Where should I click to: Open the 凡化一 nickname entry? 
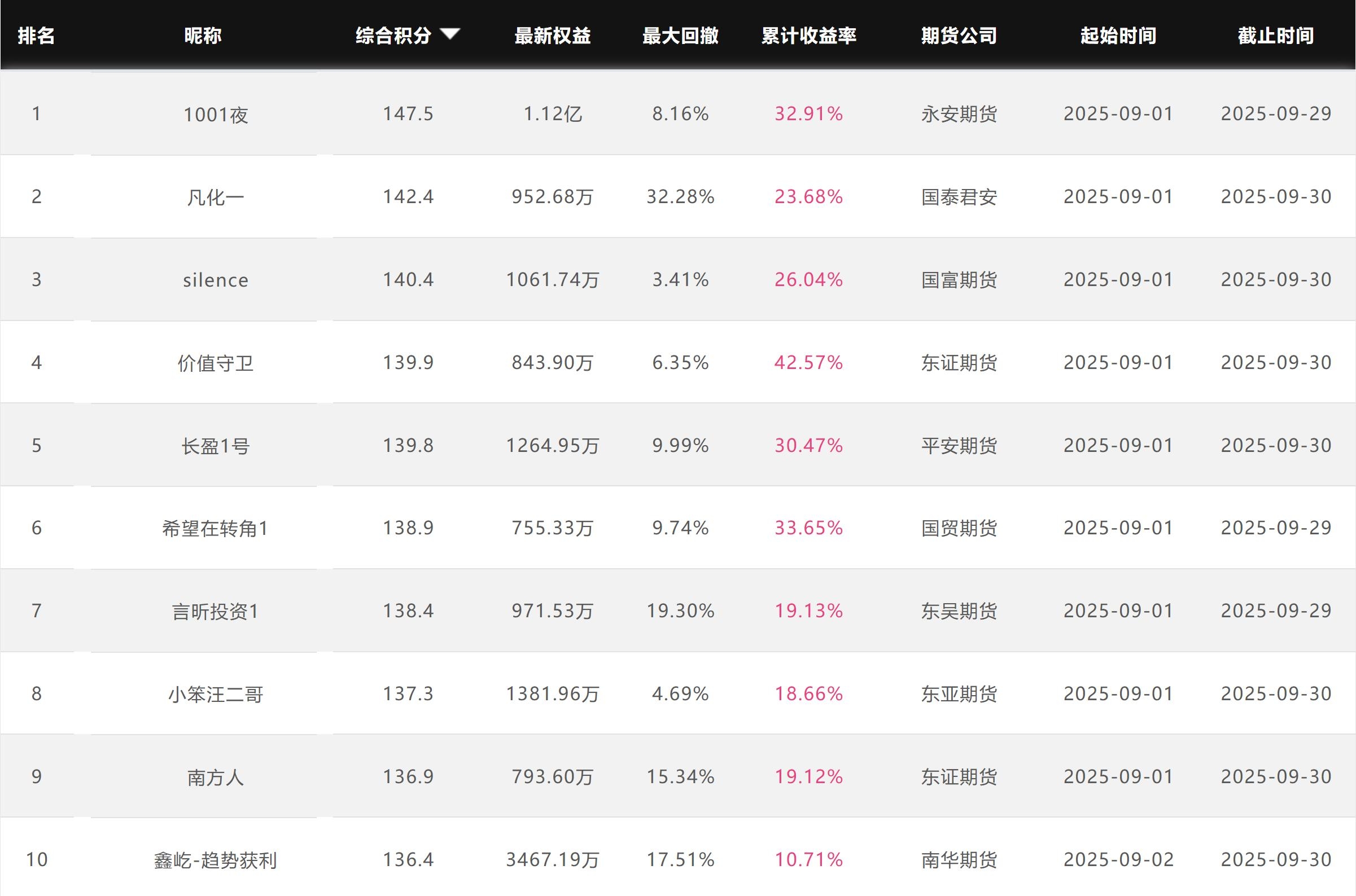(x=216, y=197)
